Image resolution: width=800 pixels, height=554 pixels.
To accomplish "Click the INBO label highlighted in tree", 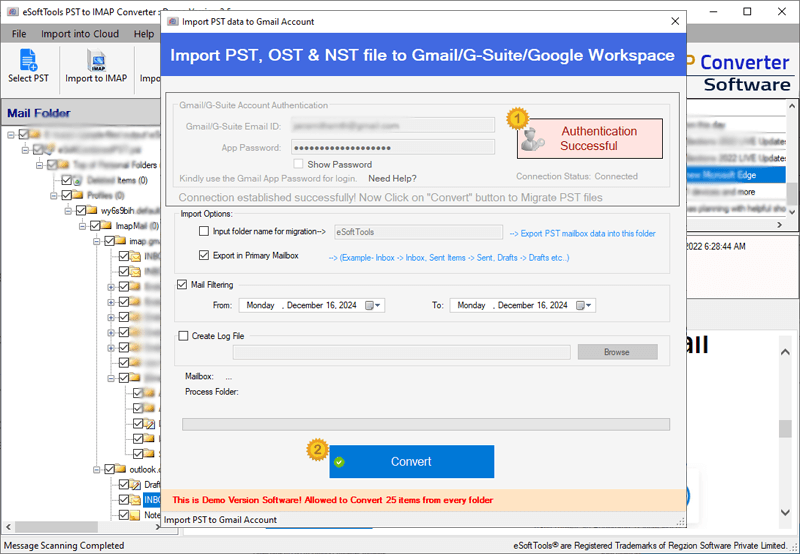I will pos(152,499).
